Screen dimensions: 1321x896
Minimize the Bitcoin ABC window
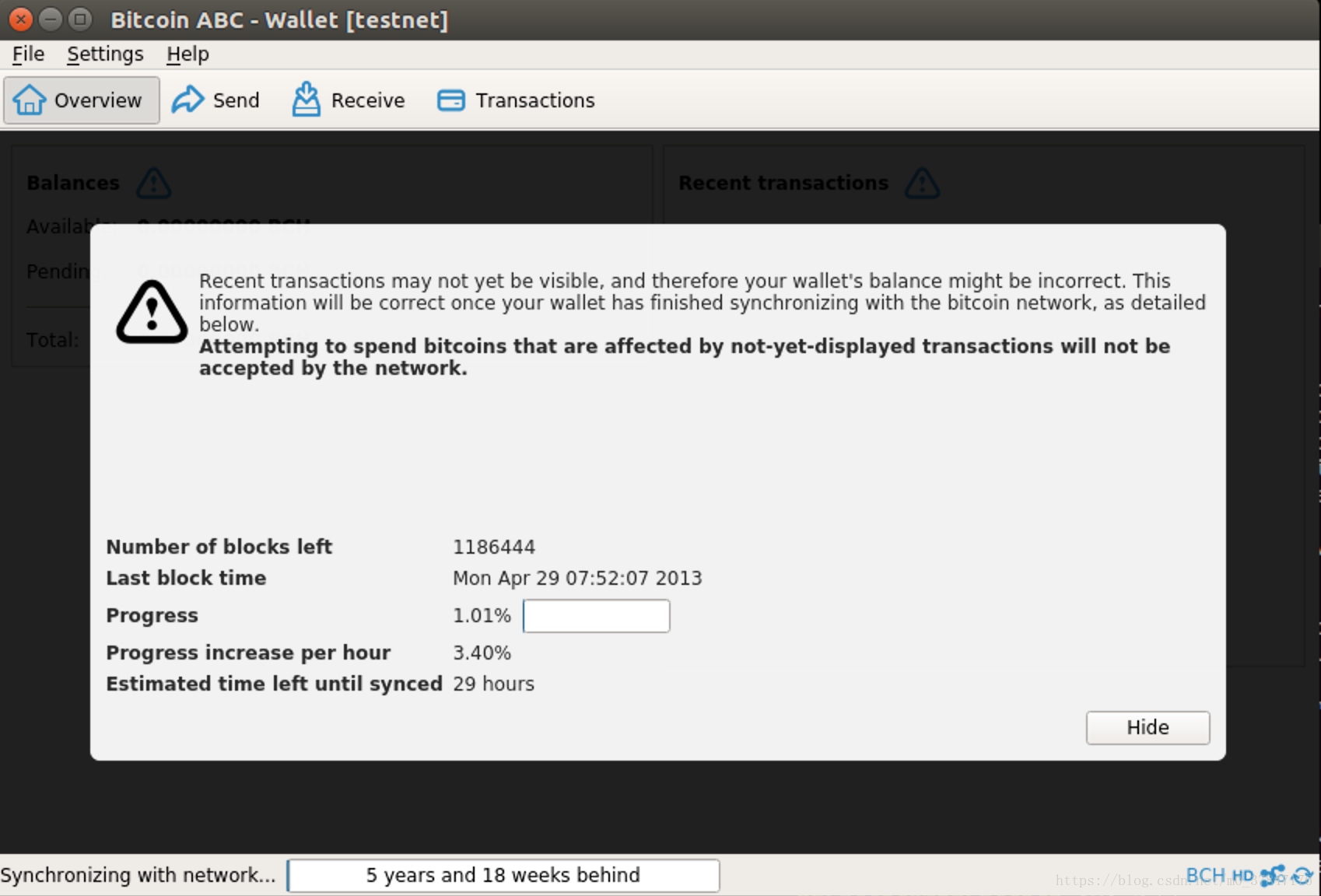point(51,19)
